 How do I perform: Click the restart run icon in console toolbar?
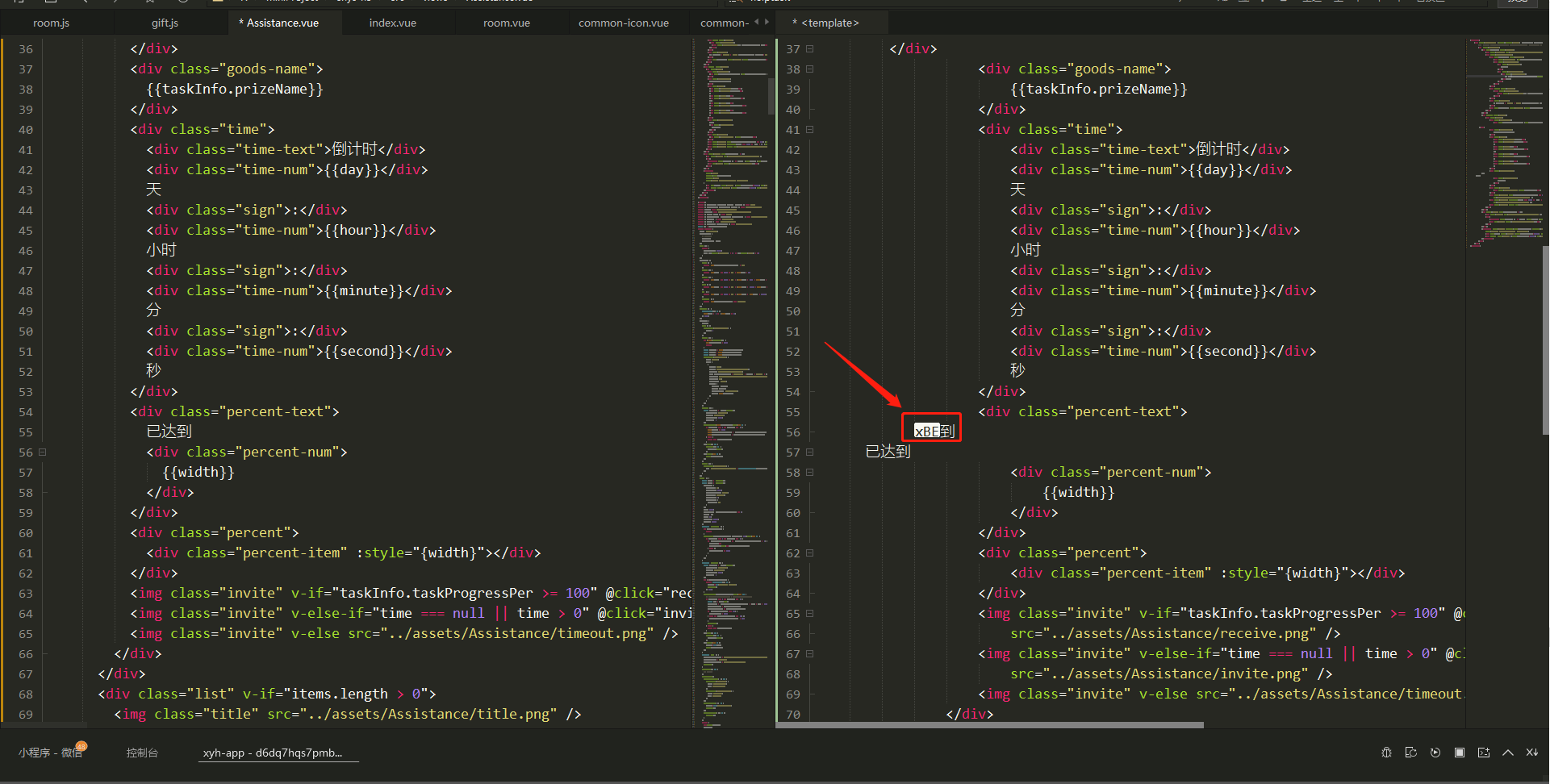coord(1410,753)
